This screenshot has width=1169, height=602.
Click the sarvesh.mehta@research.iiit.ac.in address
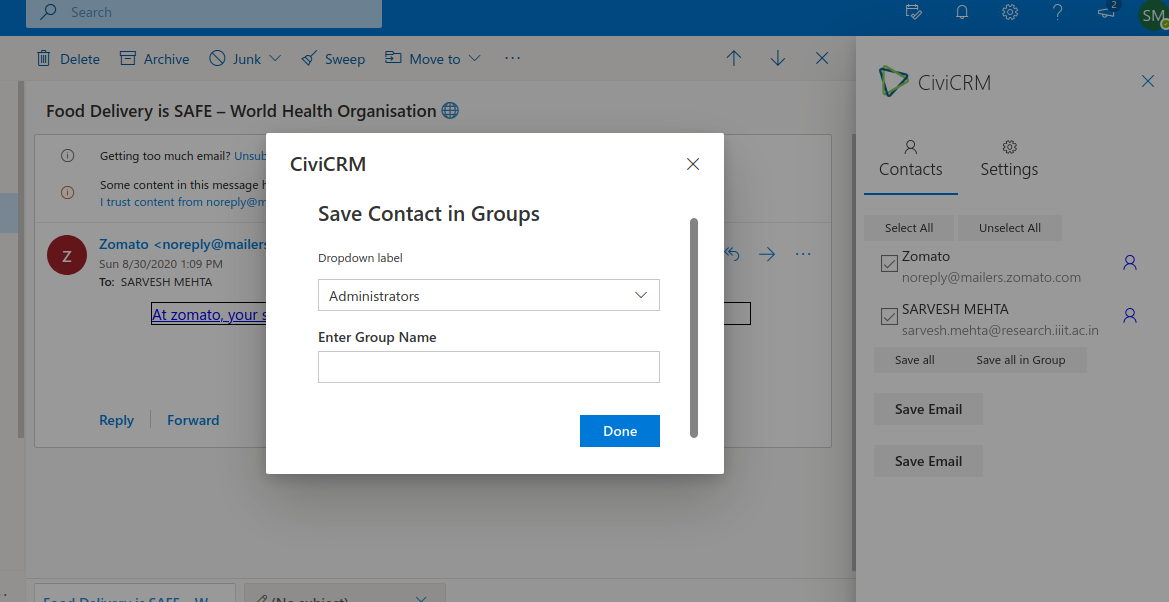tap(1000, 330)
